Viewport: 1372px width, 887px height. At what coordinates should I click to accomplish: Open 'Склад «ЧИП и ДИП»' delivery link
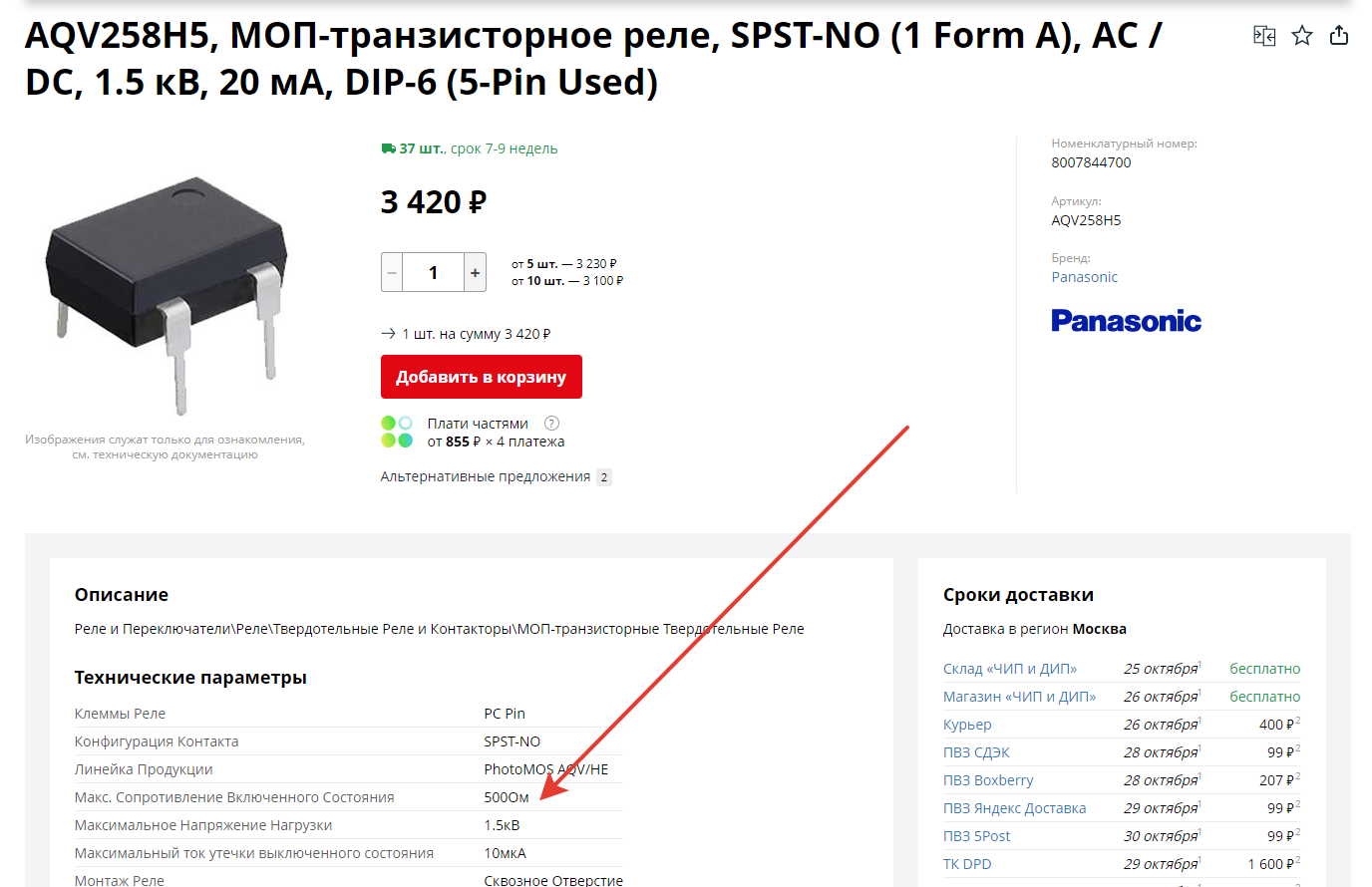(x=1010, y=669)
